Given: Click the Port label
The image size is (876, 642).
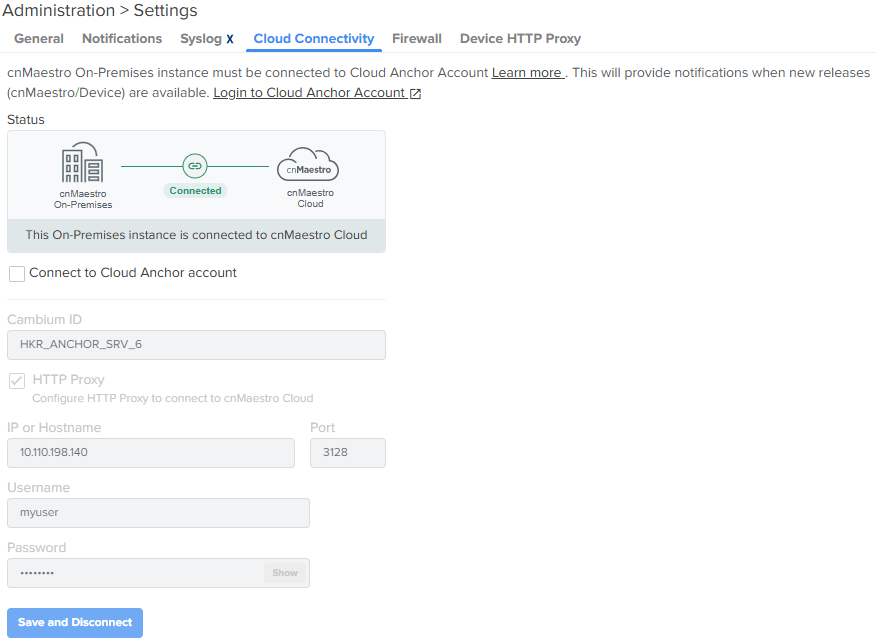Looking at the screenshot, I should 322,427.
